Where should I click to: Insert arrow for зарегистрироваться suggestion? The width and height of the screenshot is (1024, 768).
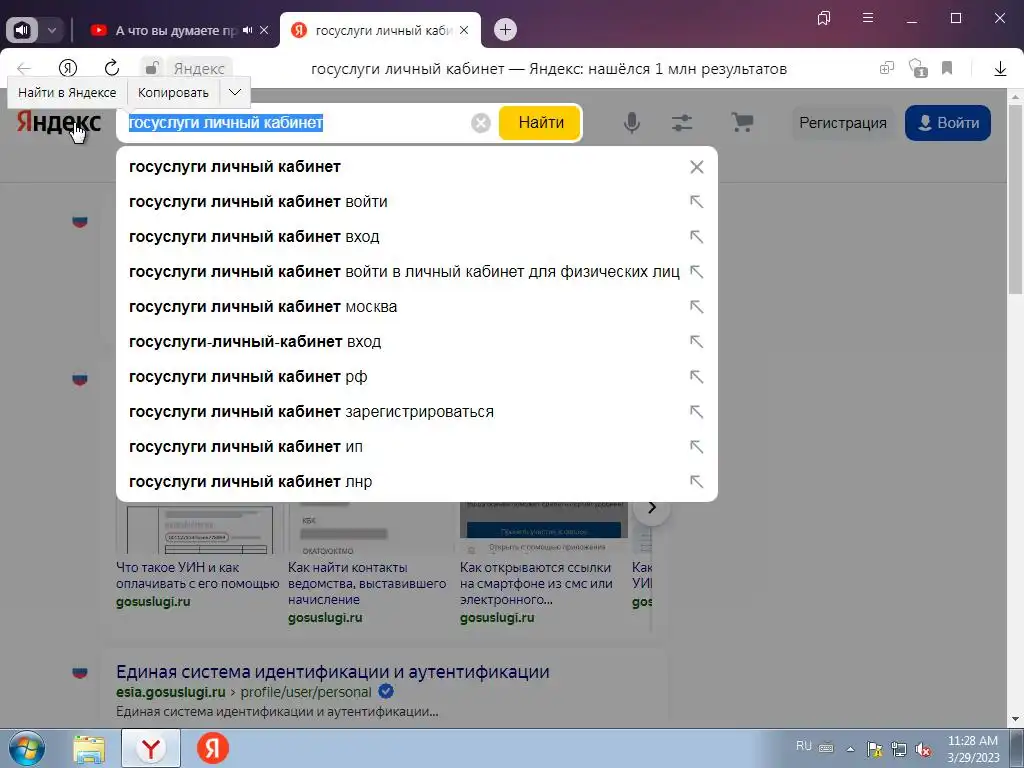(x=697, y=412)
